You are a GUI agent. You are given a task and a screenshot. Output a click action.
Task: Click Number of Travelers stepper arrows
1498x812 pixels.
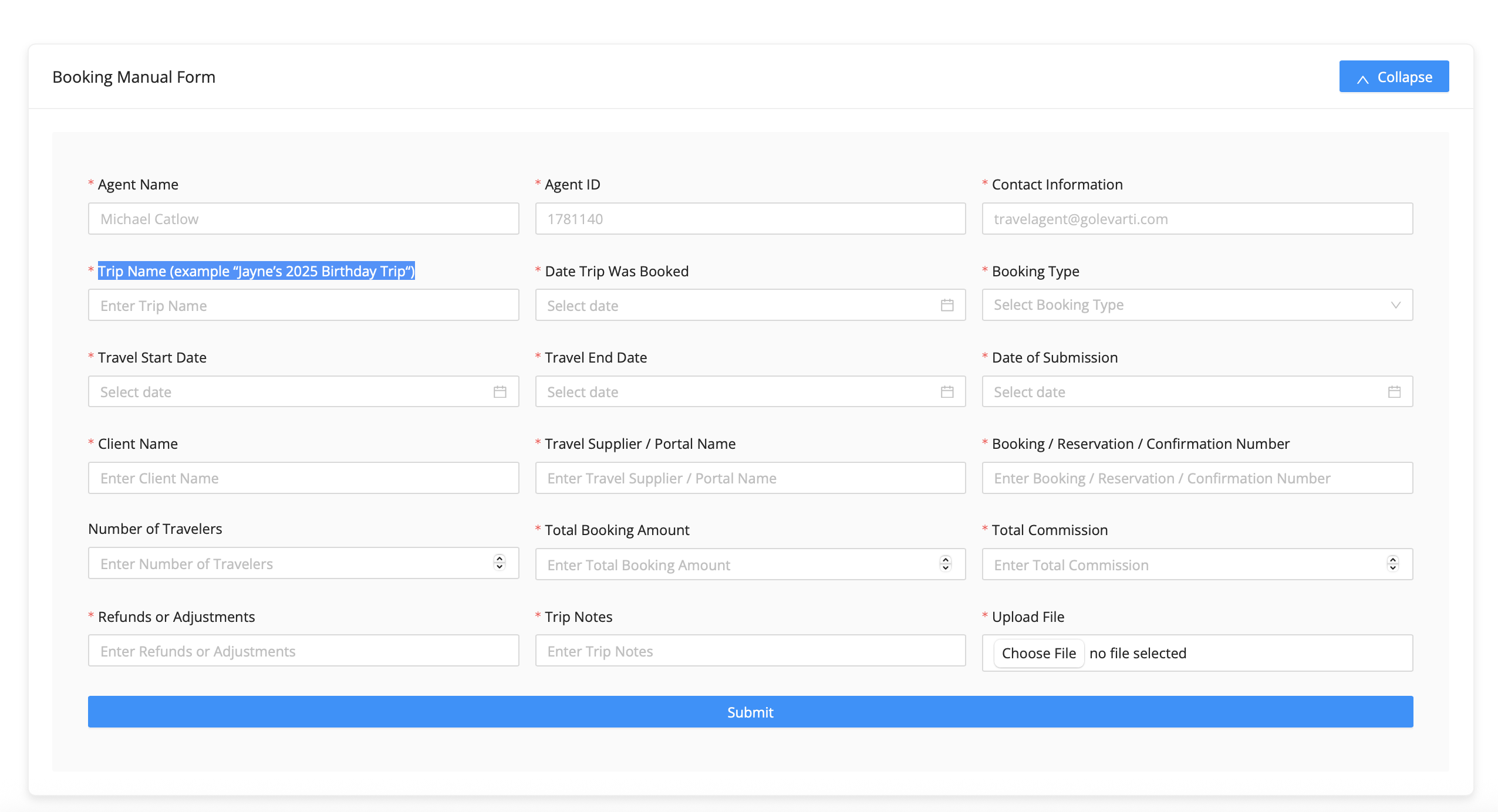point(500,563)
